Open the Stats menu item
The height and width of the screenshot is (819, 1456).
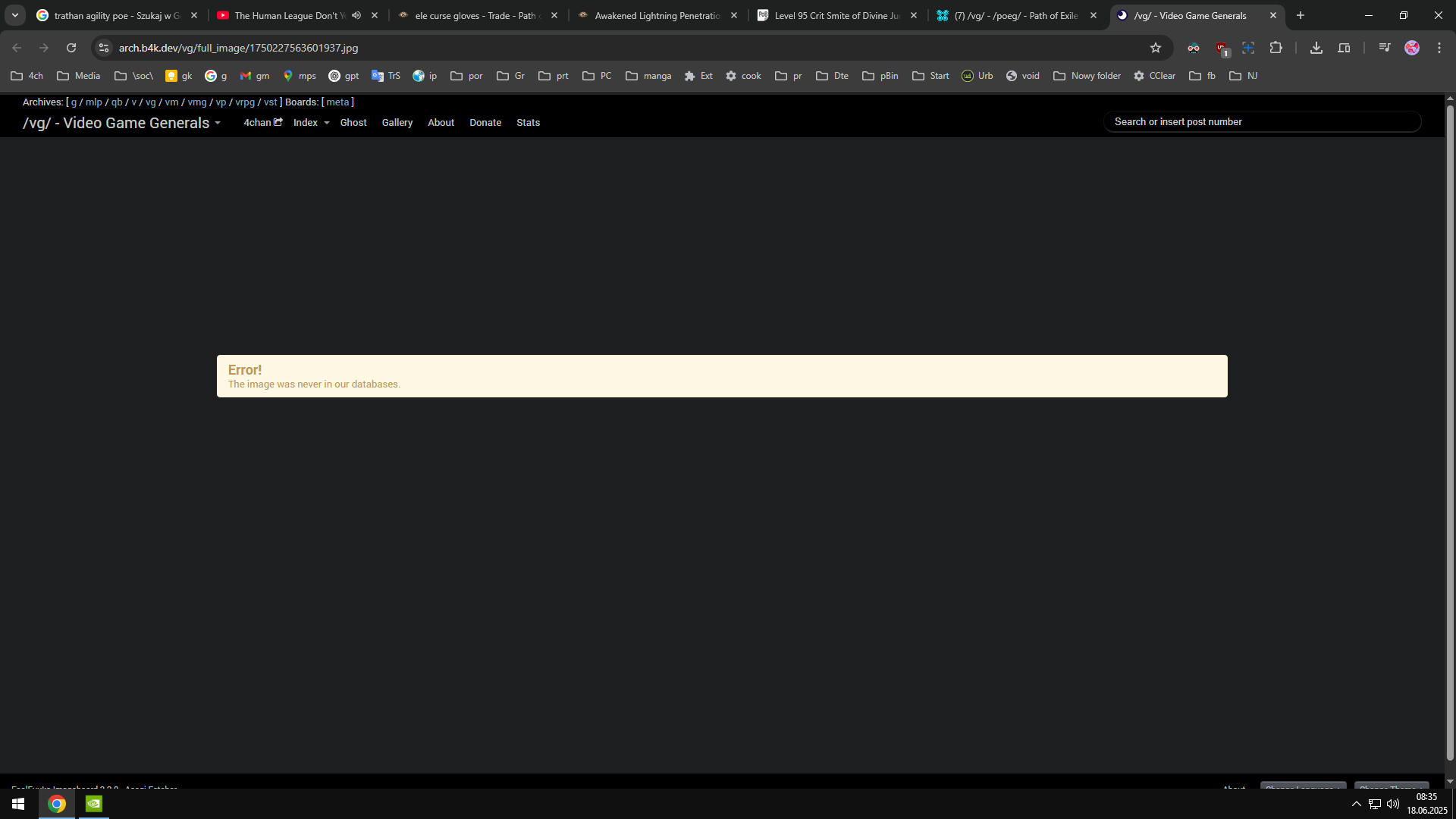point(529,123)
